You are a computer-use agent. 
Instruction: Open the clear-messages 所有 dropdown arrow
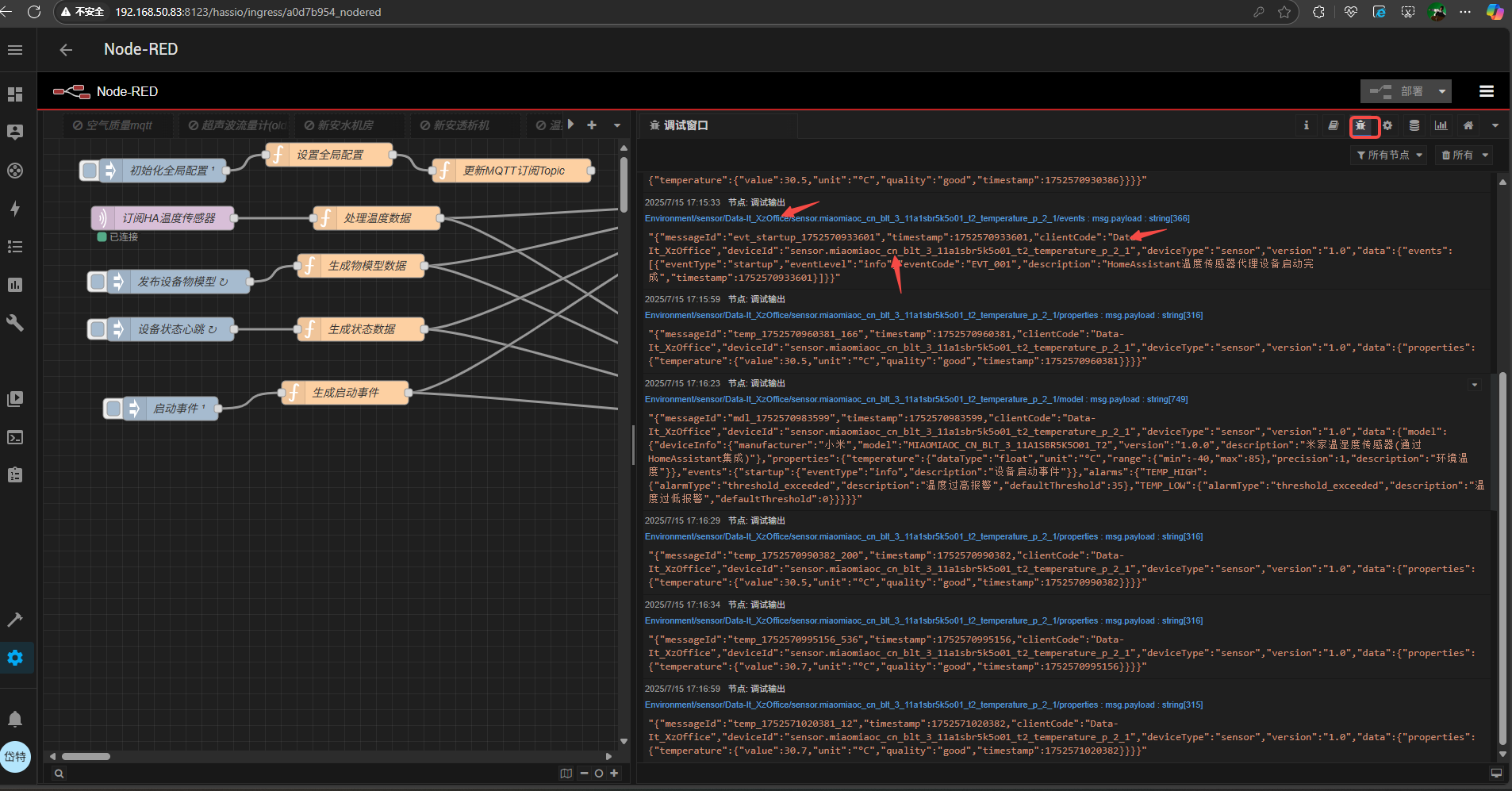click(1485, 155)
